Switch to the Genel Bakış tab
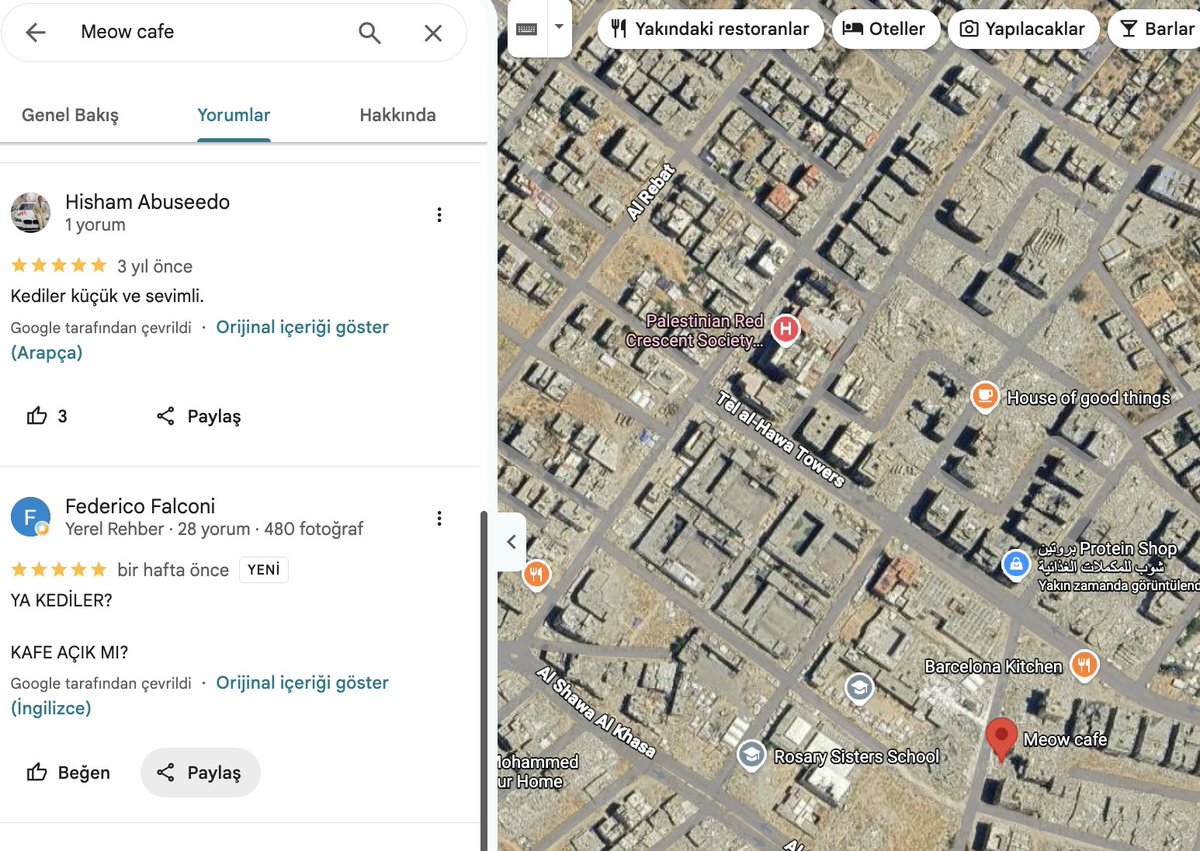Viewport: 1200px width, 851px height. pos(70,115)
